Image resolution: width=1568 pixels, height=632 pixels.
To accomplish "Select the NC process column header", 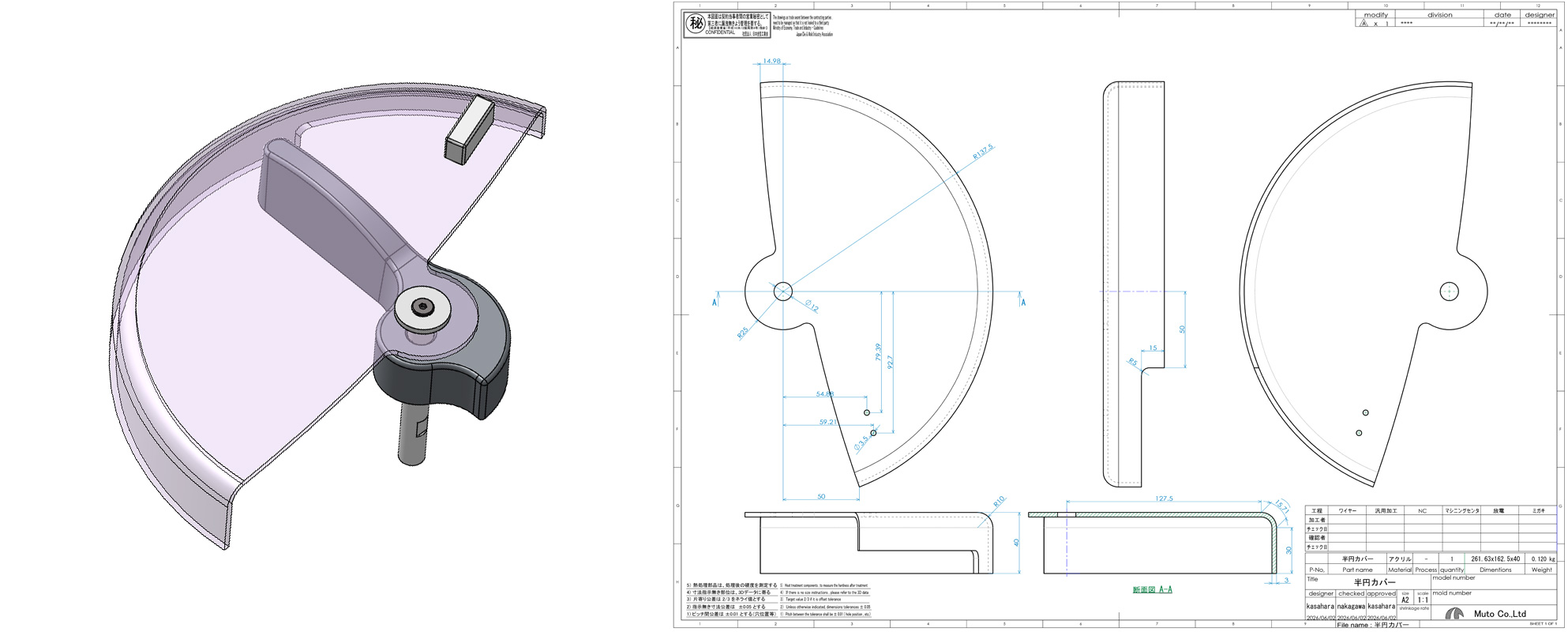I will point(1422,511).
